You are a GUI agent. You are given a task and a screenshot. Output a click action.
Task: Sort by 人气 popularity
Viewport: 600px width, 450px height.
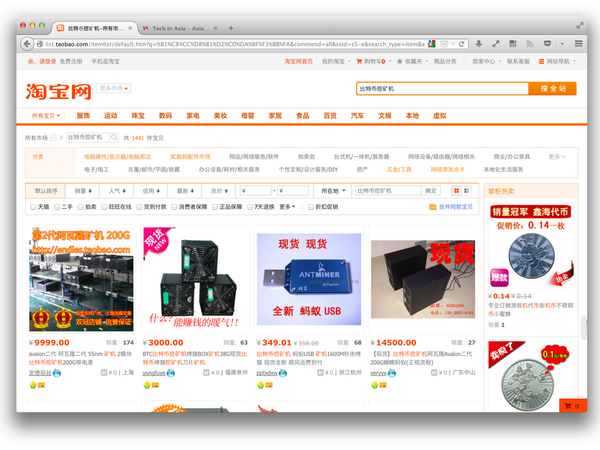117,191
